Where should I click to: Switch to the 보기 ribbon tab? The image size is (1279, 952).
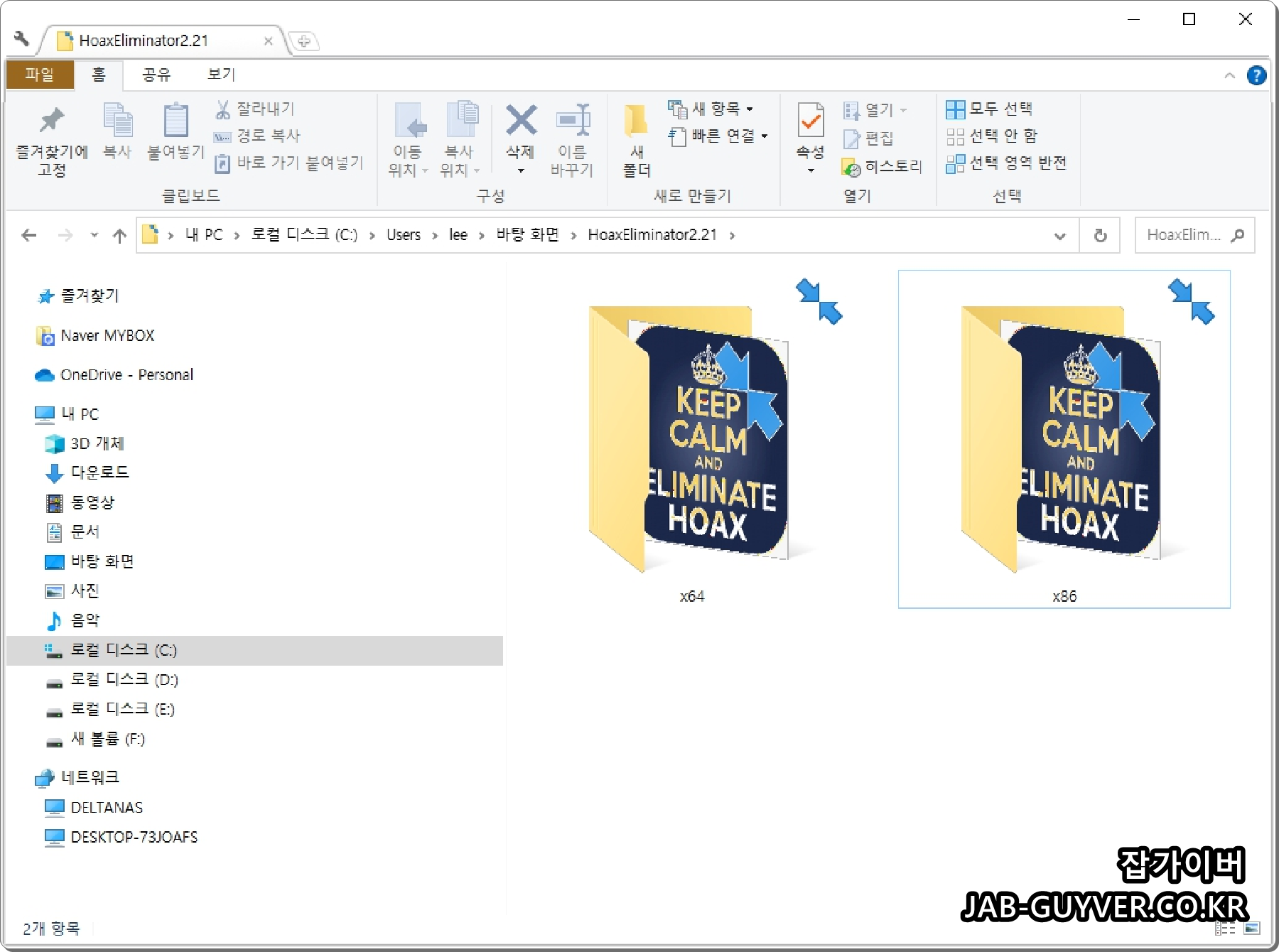point(219,74)
